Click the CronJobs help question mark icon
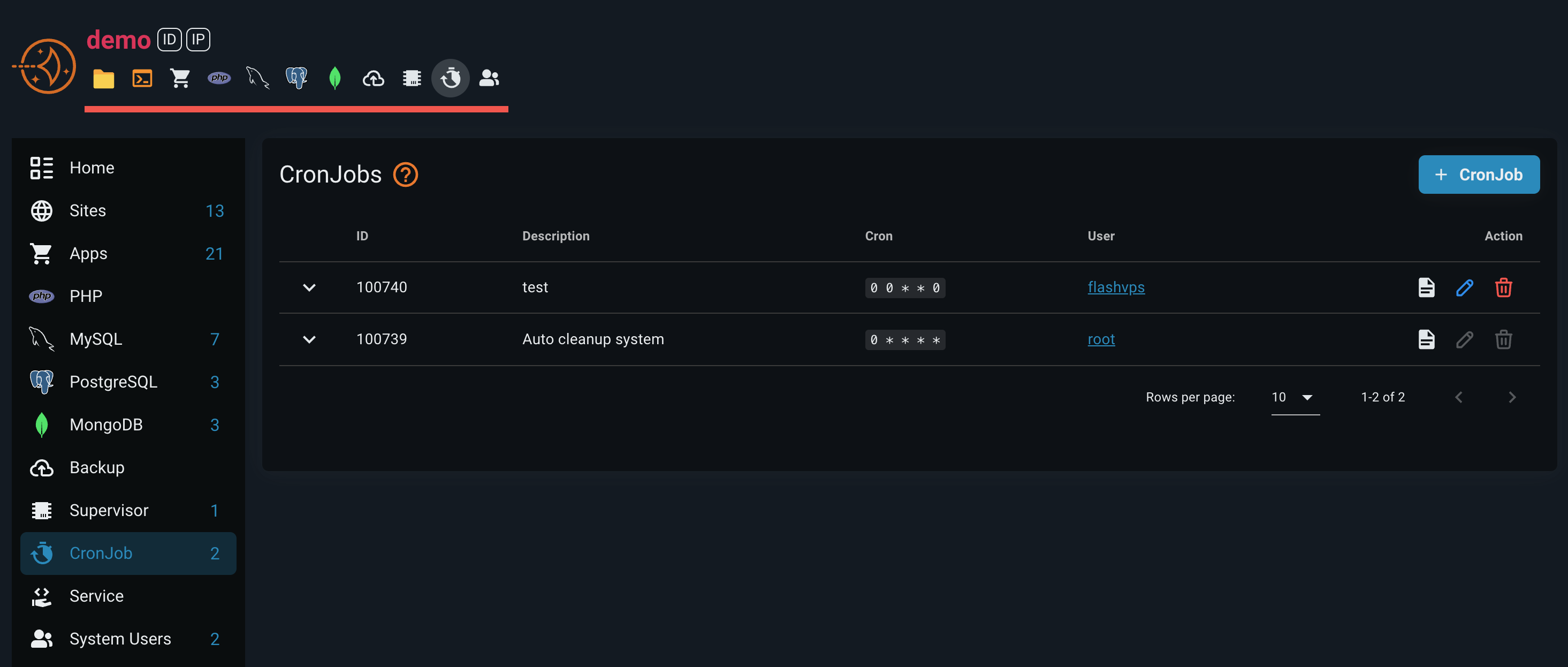Viewport: 1568px width, 667px height. coord(406,175)
